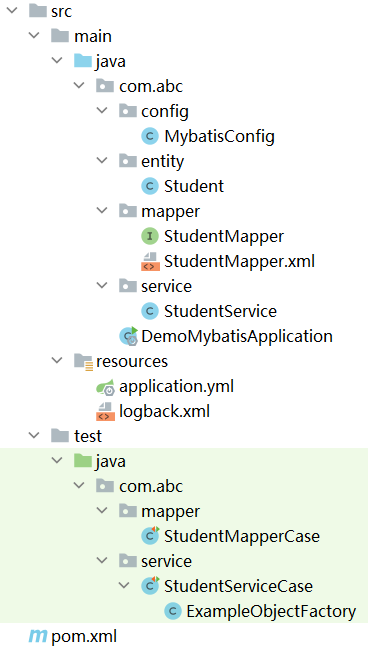Click the ExampleObjectFactory class icon
Viewport: 368px width, 648px height.
coord(172,611)
